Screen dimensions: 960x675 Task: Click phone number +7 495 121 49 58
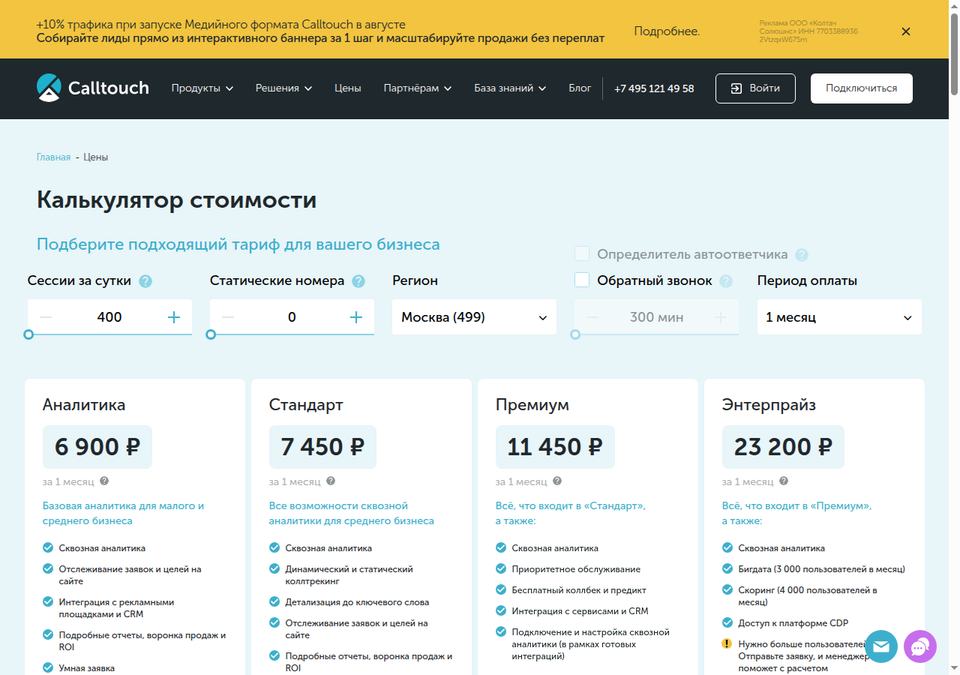(654, 89)
